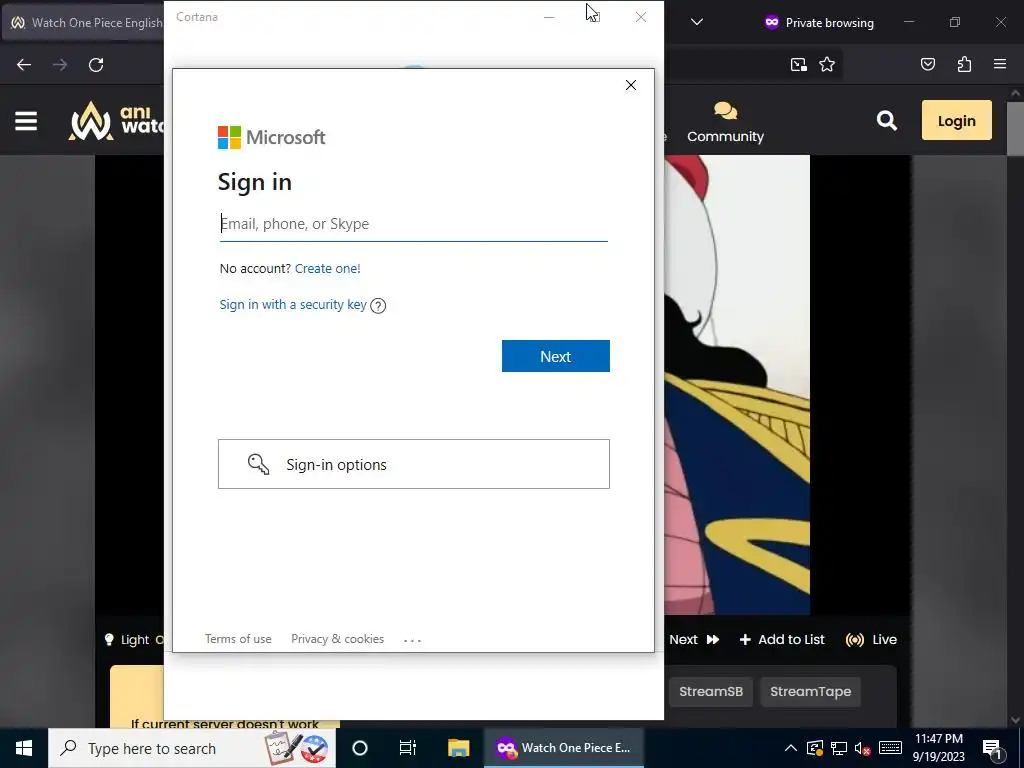Open the AniWatch search magnifier
Viewport: 1024px width, 768px height.
[x=886, y=121]
